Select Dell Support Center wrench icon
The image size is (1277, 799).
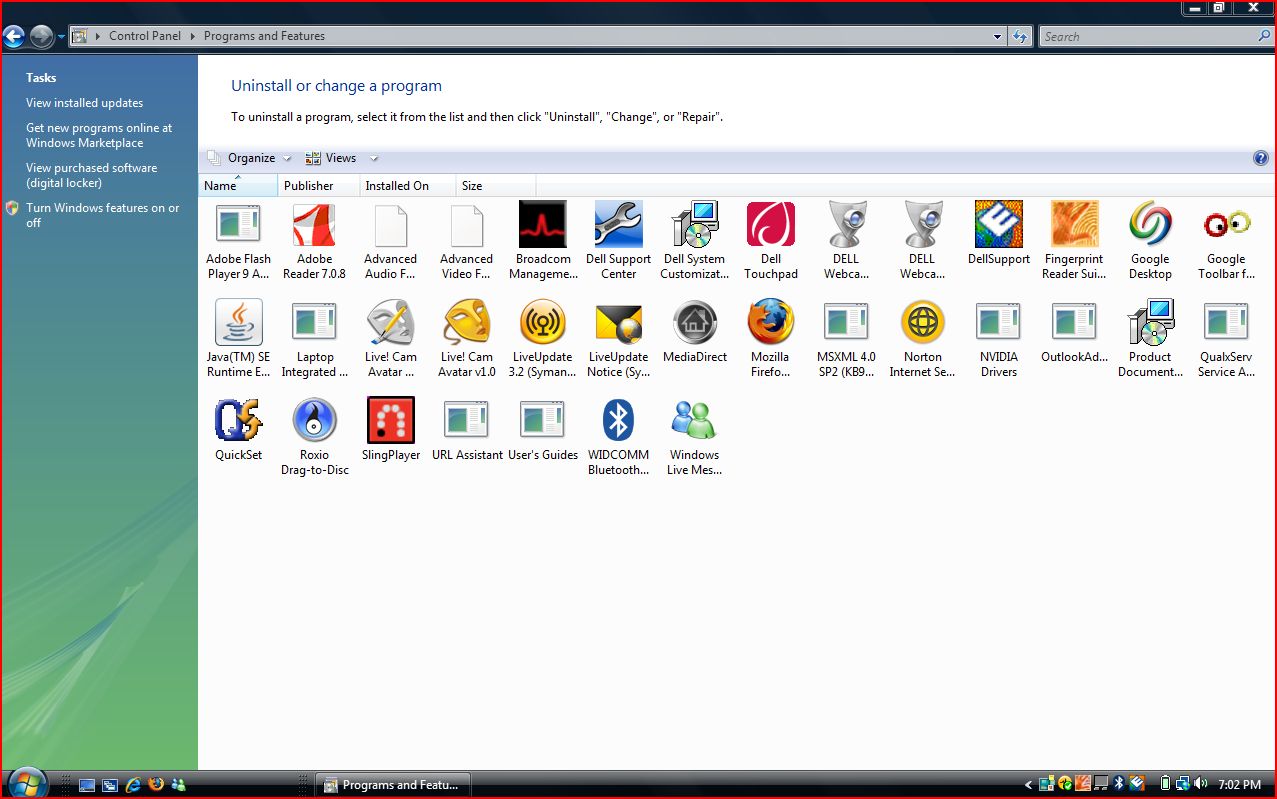point(618,224)
